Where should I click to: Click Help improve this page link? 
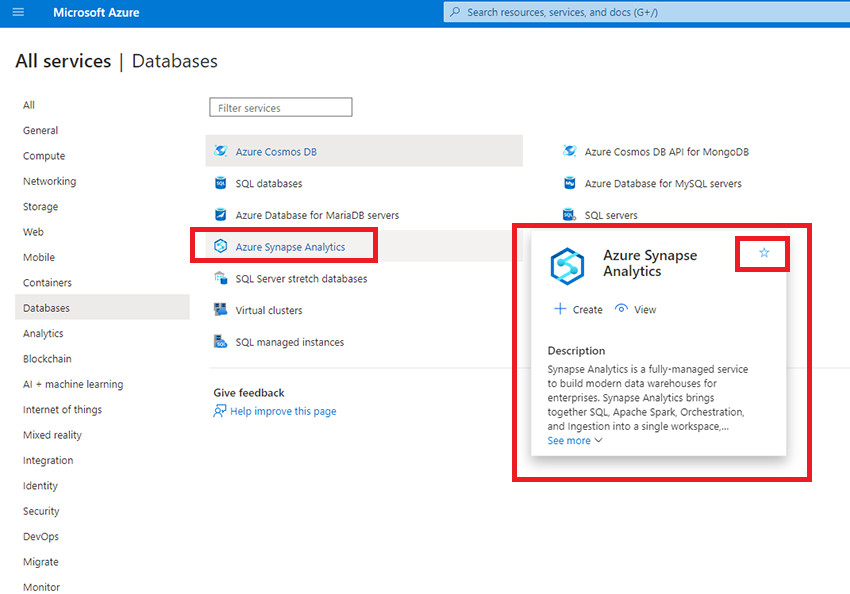coord(283,411)
